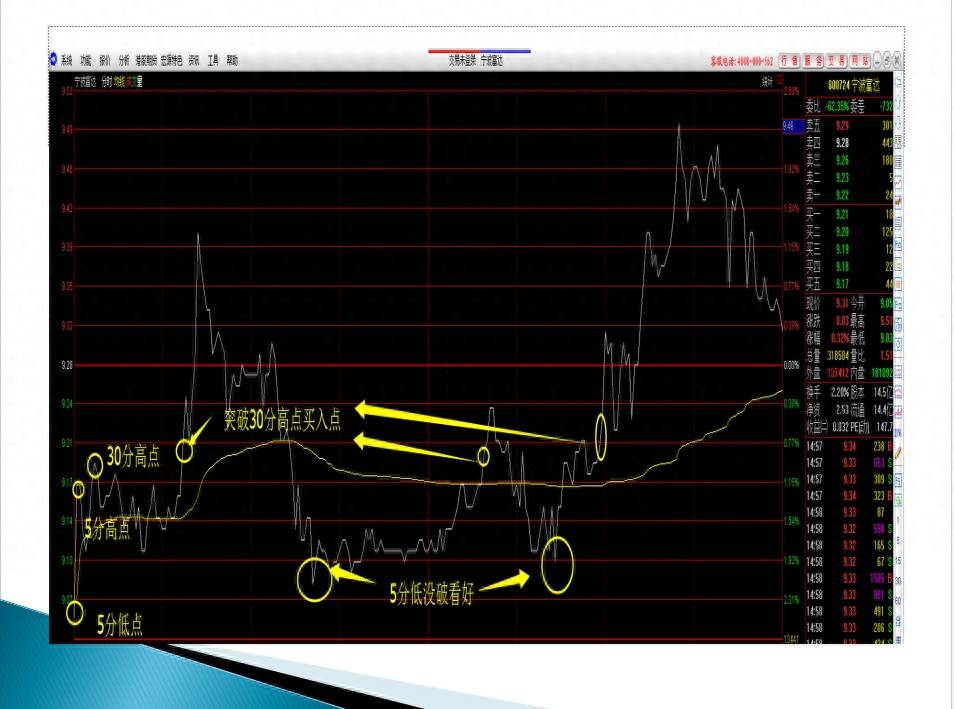The image size is (954, 709).
Task: Select the 卖四 9.28 order row
Action: click(849, 143)
